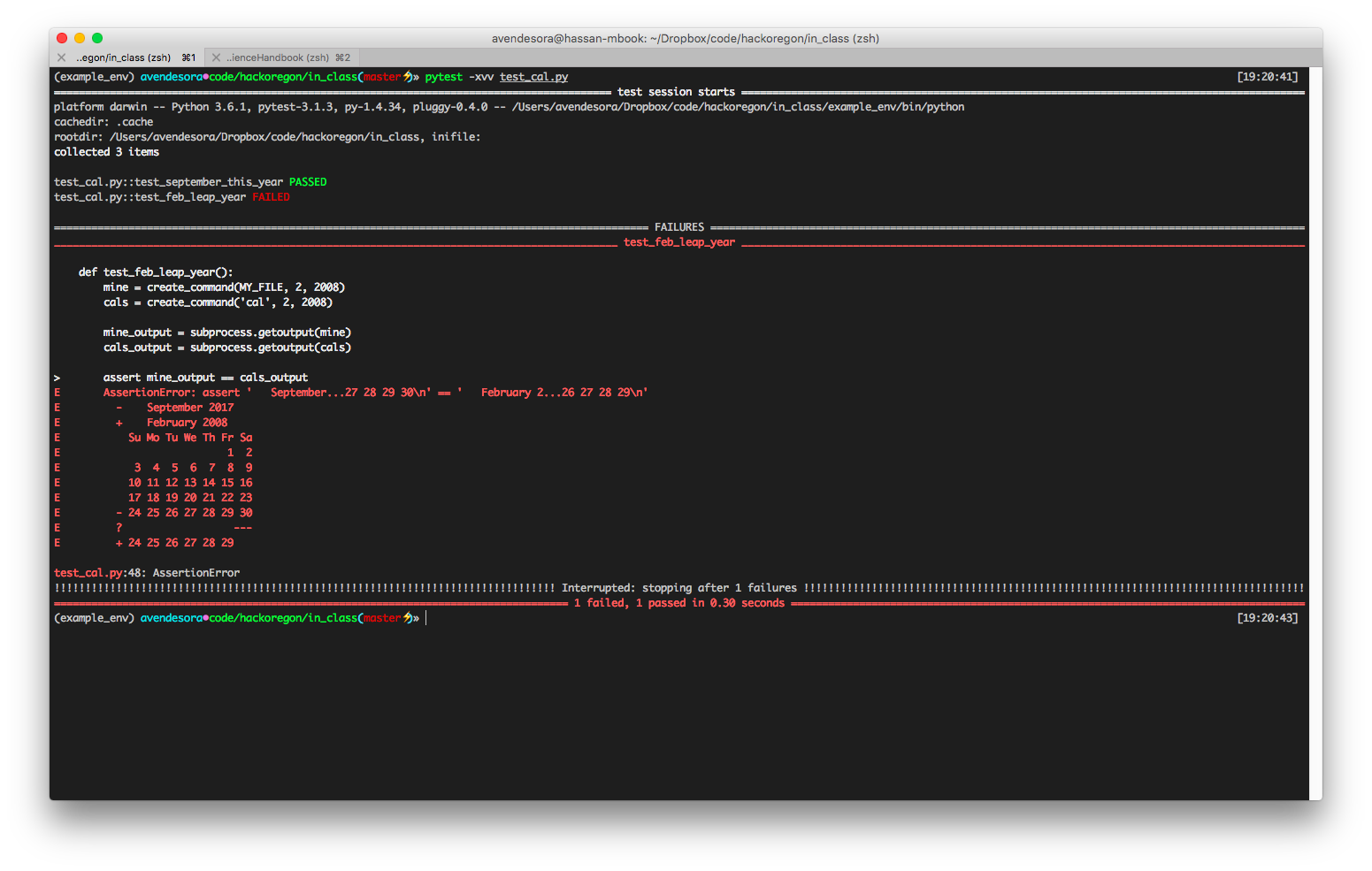The image size is (1372, 871).
Task: Click the window title avendesora@hassan-mbook
Action: pyautogui.click(x=686, y=38)
